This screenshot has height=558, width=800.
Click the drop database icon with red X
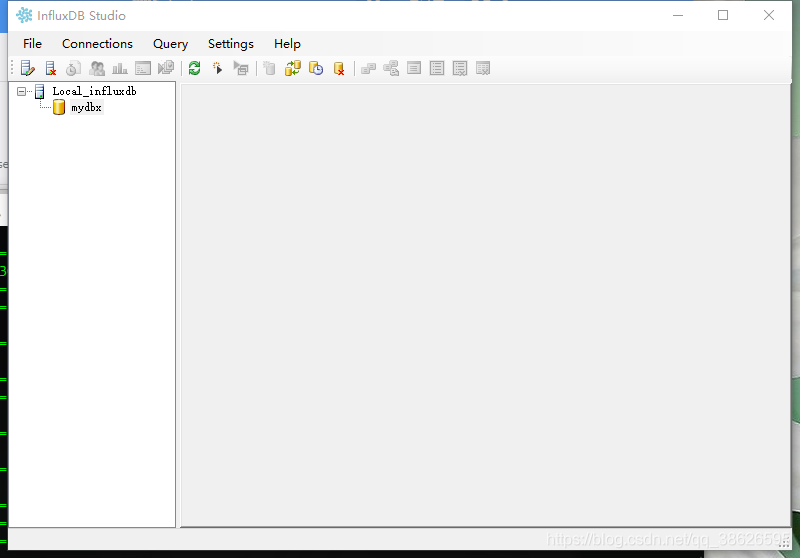(339, 68)
